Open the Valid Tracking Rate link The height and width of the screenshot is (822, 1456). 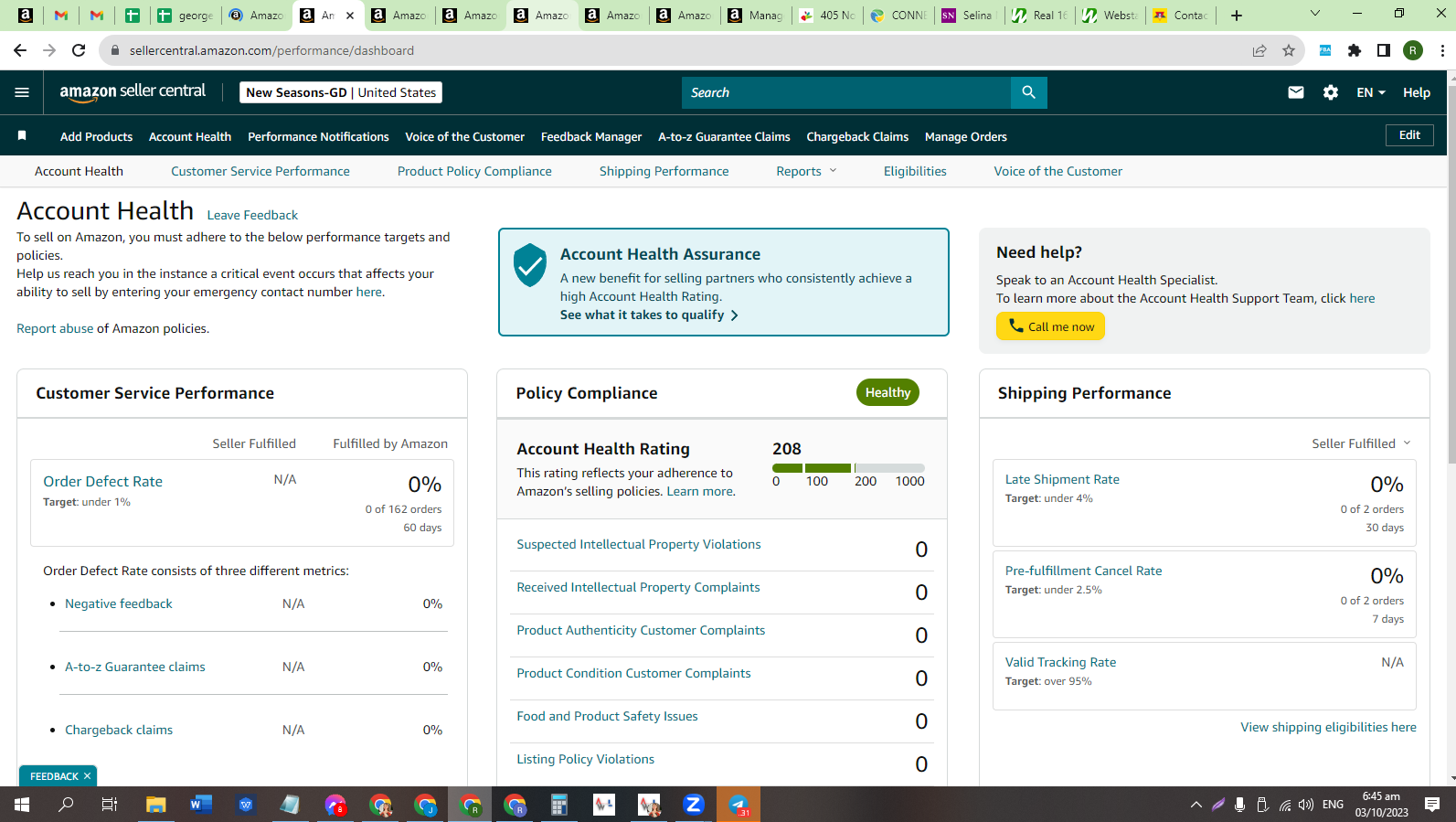(1060, 662)
